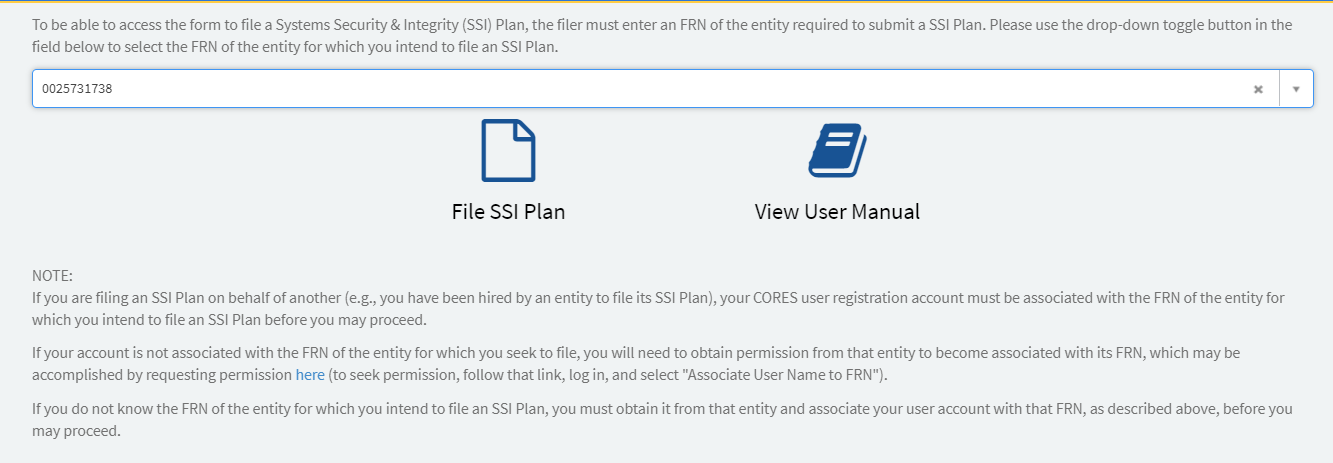Click the "File SSI Plan" text label
The height and width of the screenshot is (463, 1333).
point(508,212)
